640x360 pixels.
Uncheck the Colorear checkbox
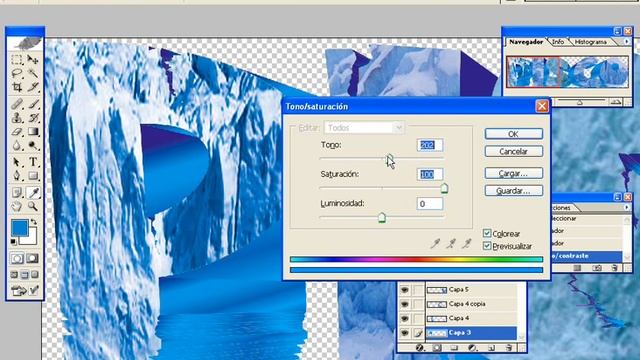487,233
